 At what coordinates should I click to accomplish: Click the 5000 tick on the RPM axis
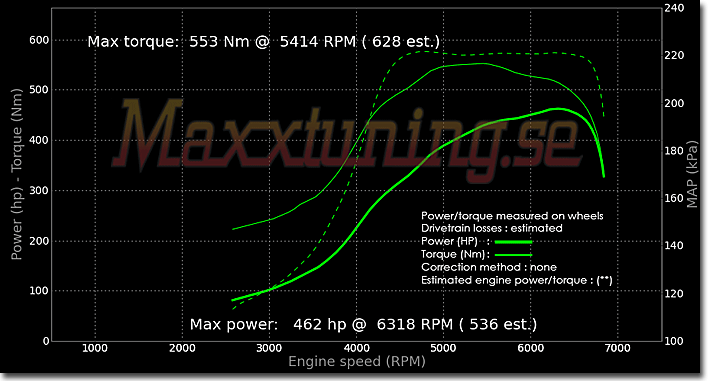pyautogui.click(x=443, y=348)
